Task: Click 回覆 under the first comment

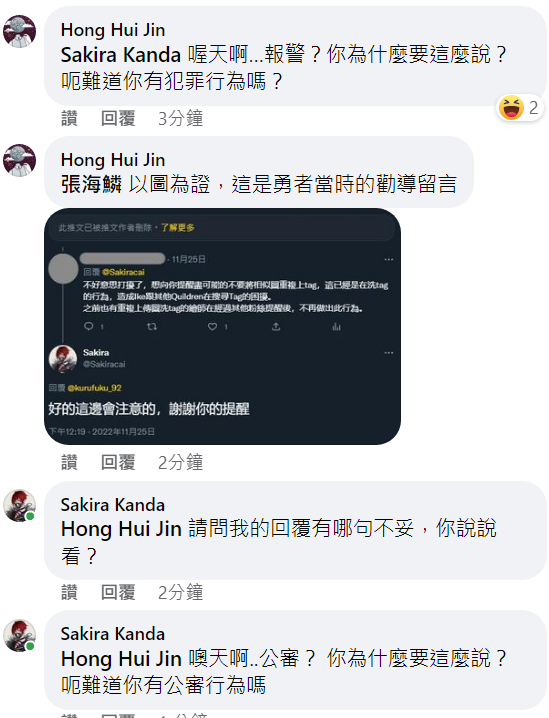Action: 118,119
